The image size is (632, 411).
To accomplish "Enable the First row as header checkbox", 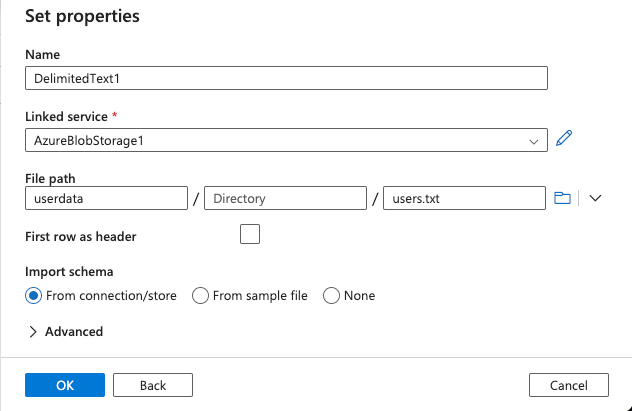I will (250, 235).
